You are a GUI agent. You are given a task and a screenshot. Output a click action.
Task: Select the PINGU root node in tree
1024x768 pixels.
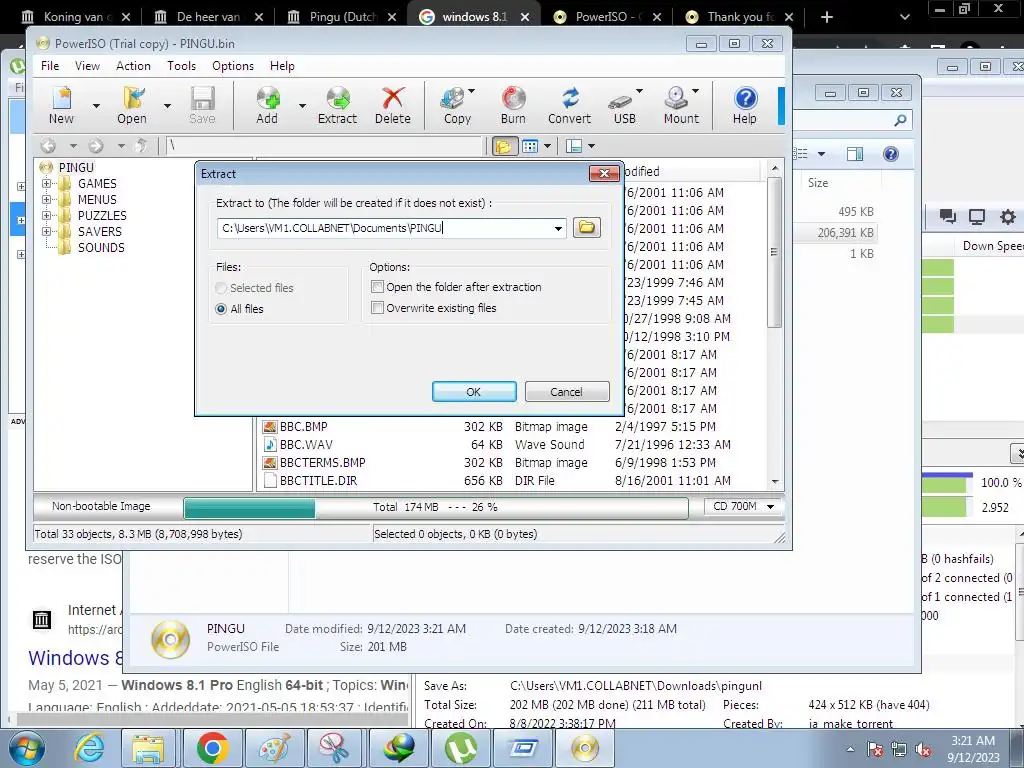[x=76, y=167]
